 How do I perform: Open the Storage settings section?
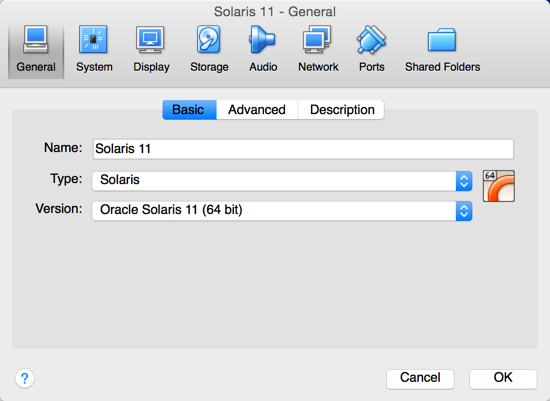click(209, 49)
